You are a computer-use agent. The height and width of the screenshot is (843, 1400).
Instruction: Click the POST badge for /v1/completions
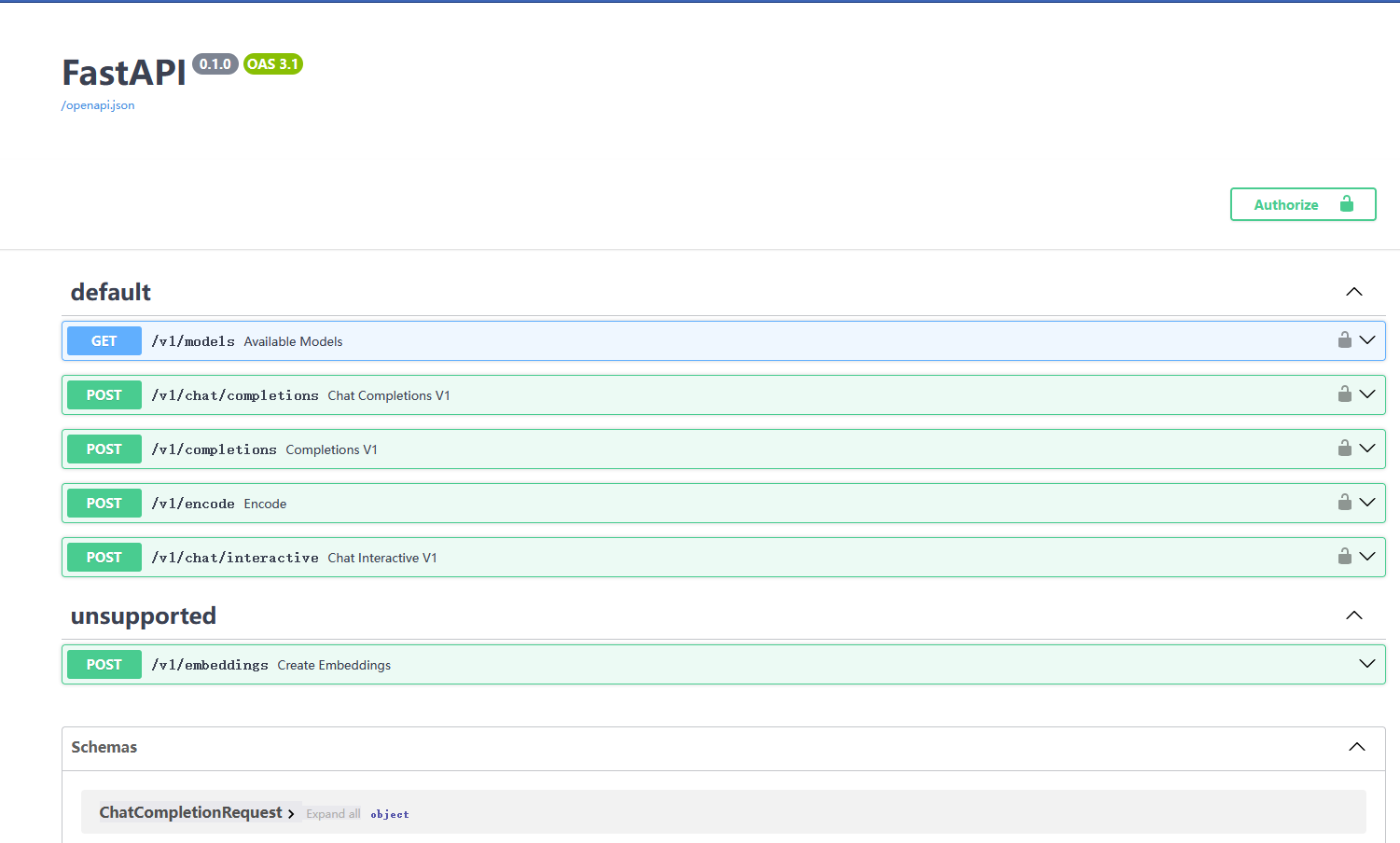pos(104,449)
